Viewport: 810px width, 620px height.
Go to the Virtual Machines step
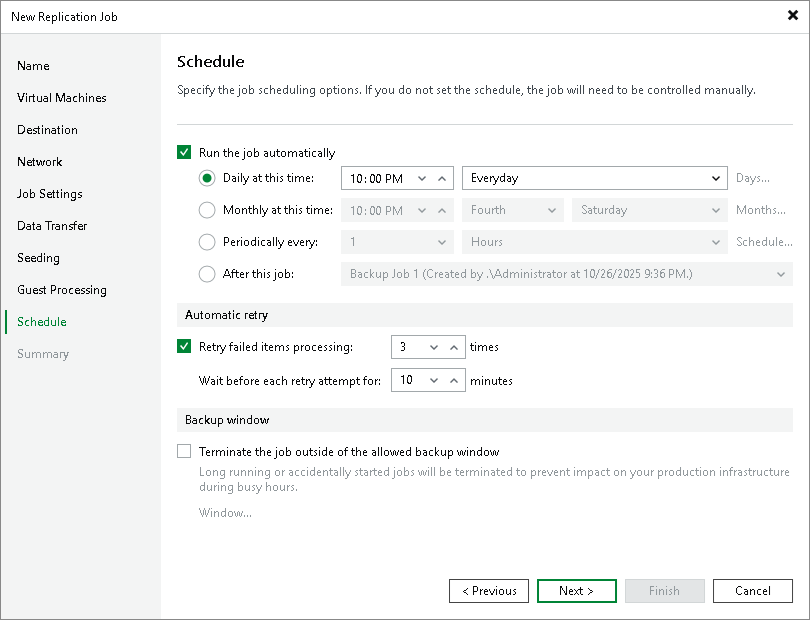61,98
